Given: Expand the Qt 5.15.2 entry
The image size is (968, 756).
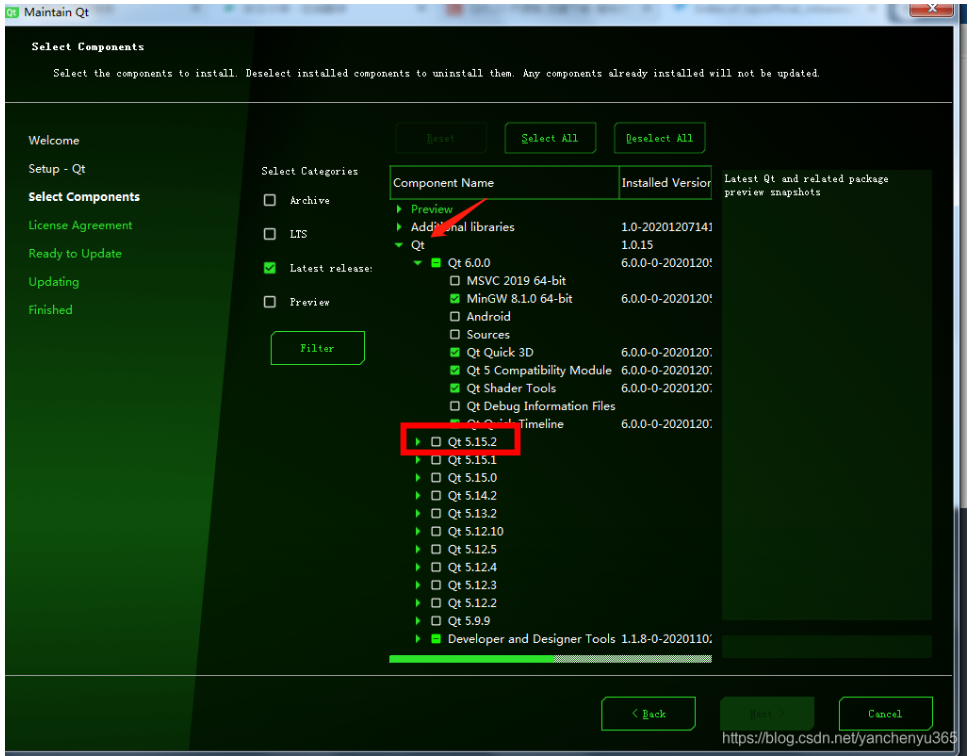Looking at the screenshot, I should pos(417,441).
